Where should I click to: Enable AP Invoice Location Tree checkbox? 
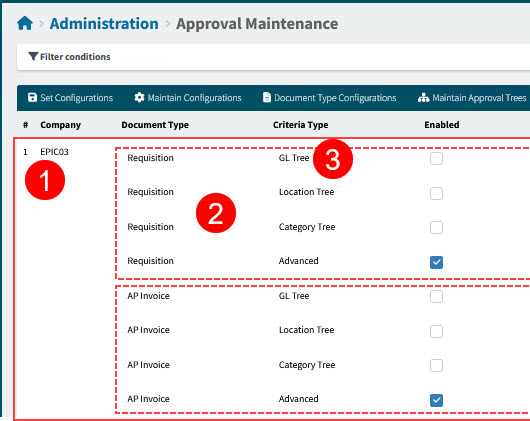pyautogui.click(x=436, y=331)
